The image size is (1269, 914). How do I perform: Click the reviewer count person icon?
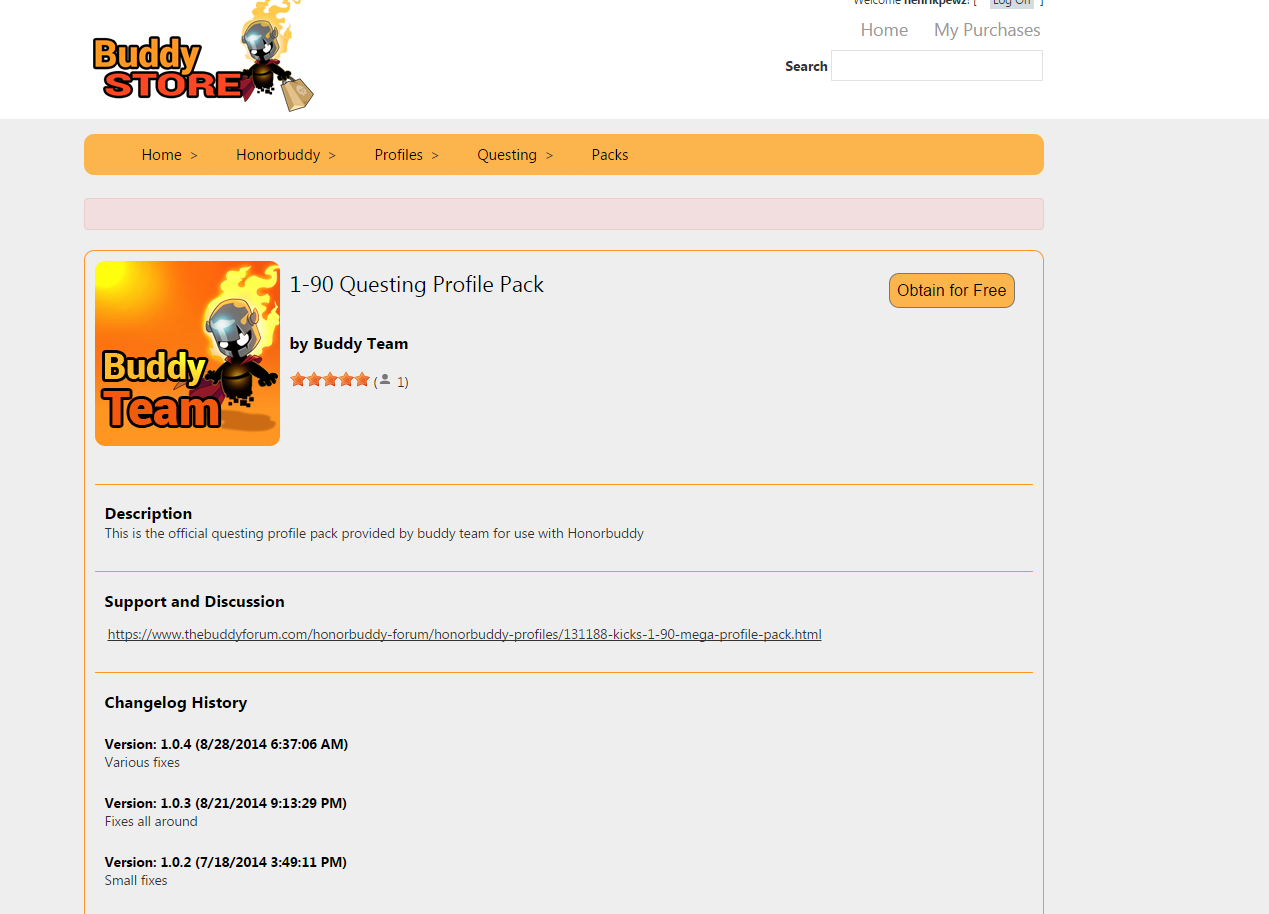[x=385, y=379]
